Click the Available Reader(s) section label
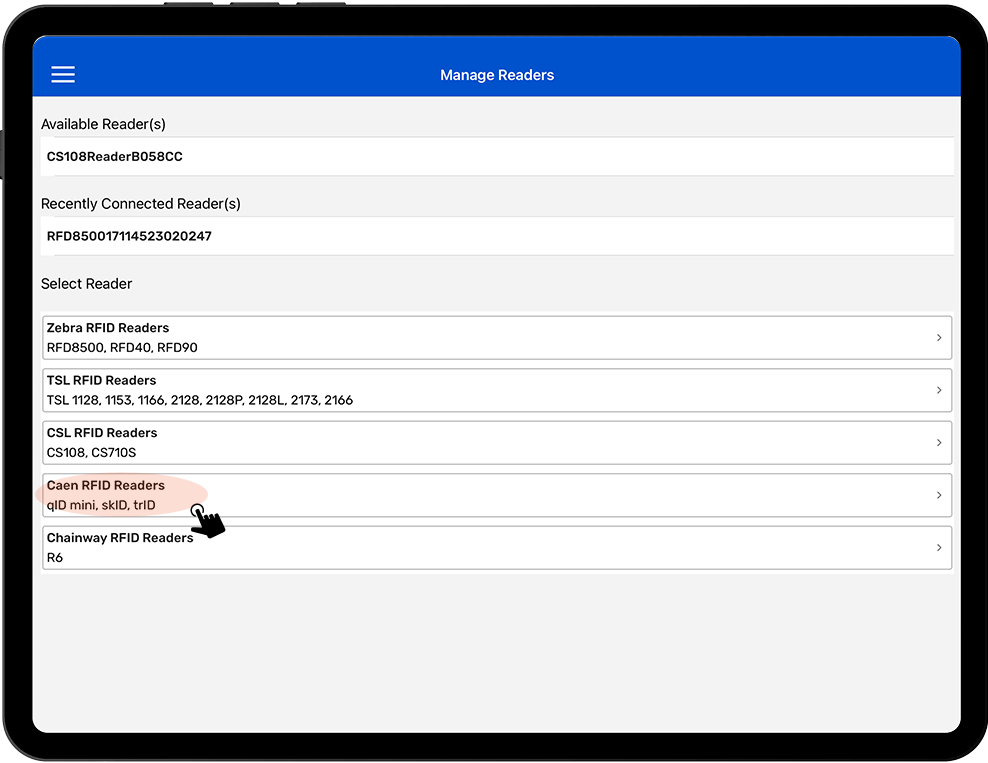 (x=103, y=125)
